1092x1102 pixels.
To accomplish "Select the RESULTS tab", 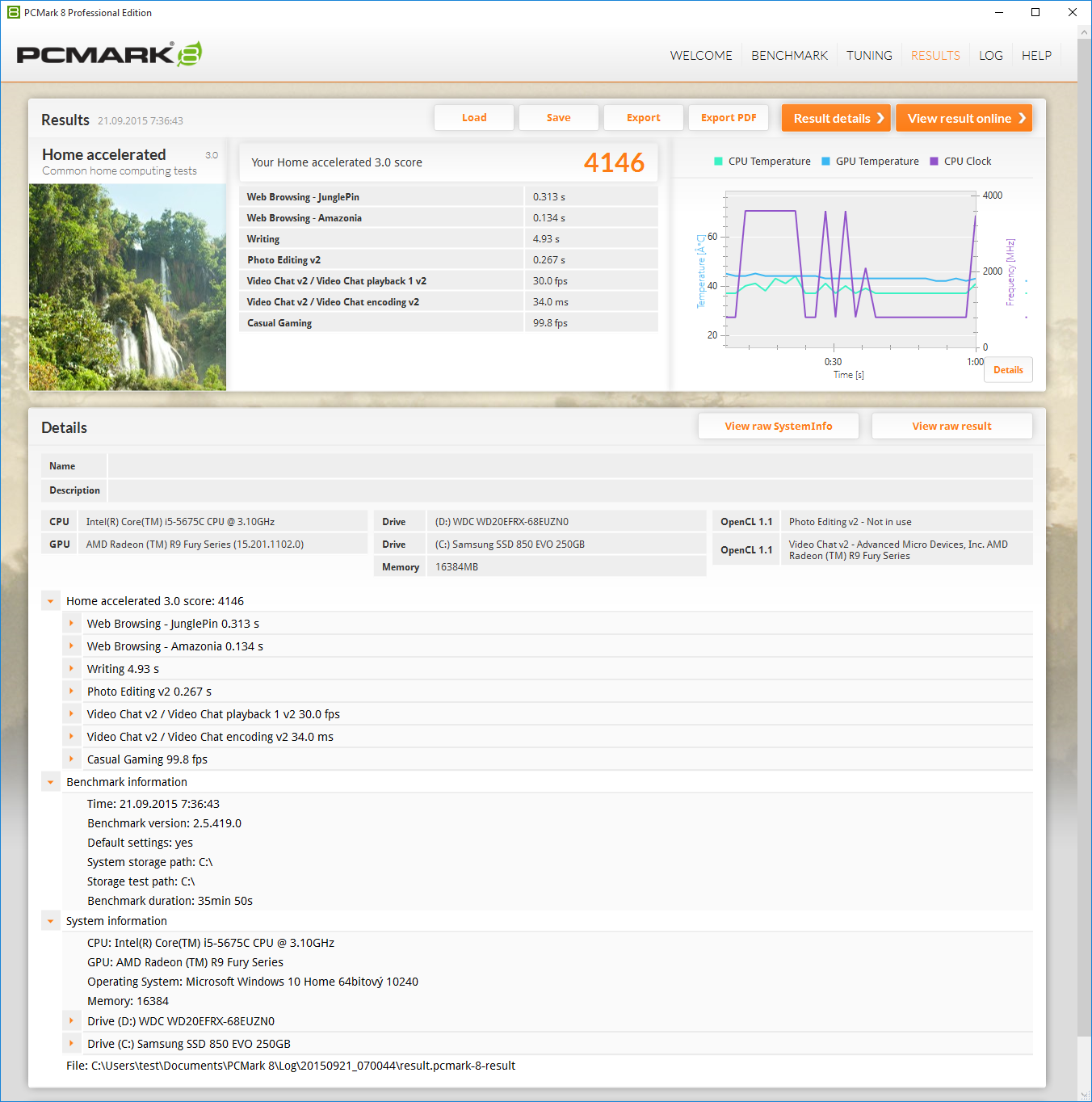I will (x=935, y=55).
